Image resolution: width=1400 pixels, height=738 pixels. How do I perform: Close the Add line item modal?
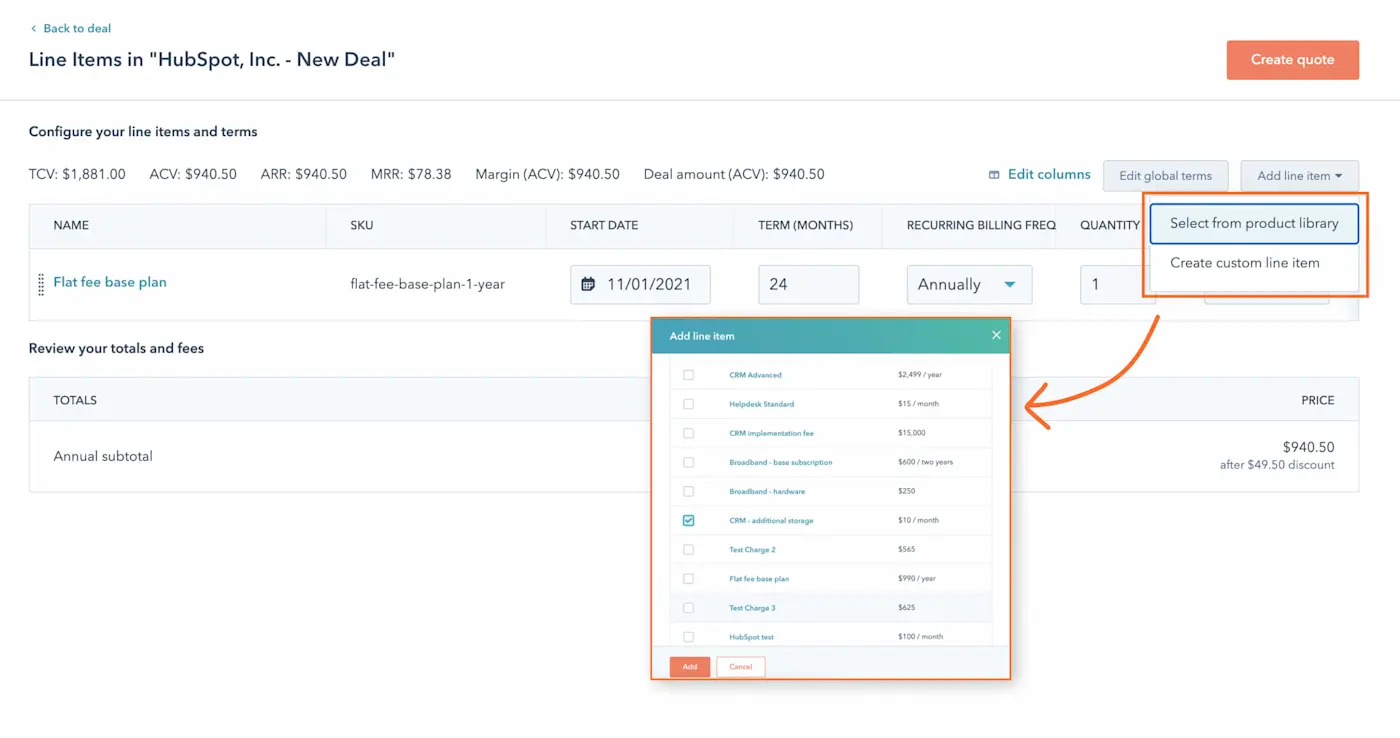coord(996,335)
